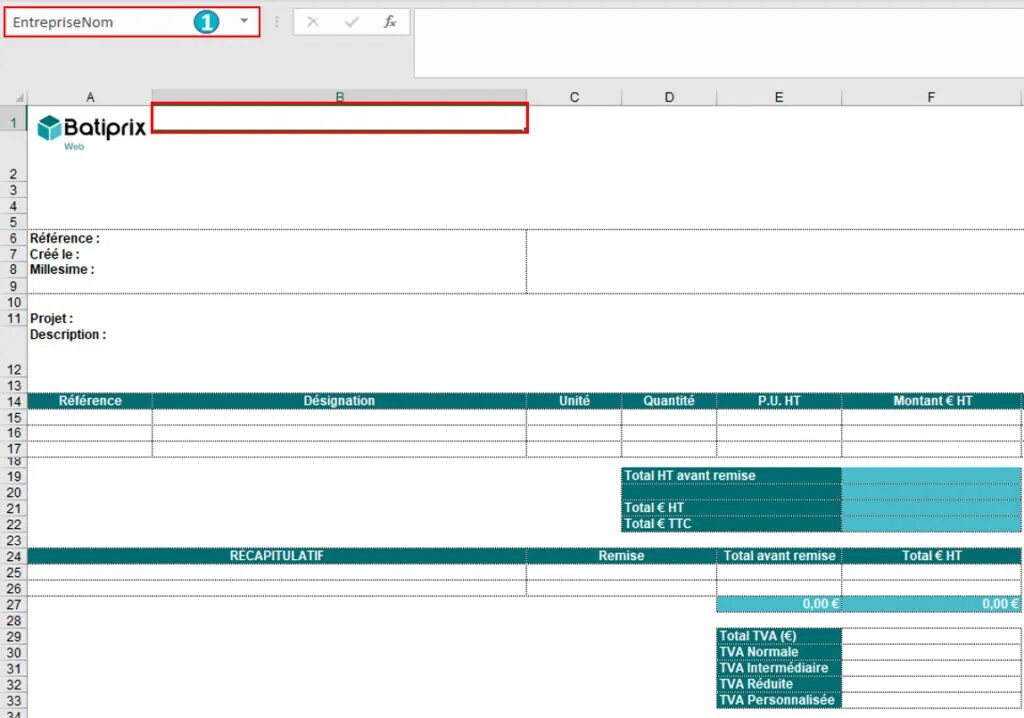Select the Total HT avant remise cell
Image resolution: width=1024 pixels, height=718 pixels.
[730, 475]
